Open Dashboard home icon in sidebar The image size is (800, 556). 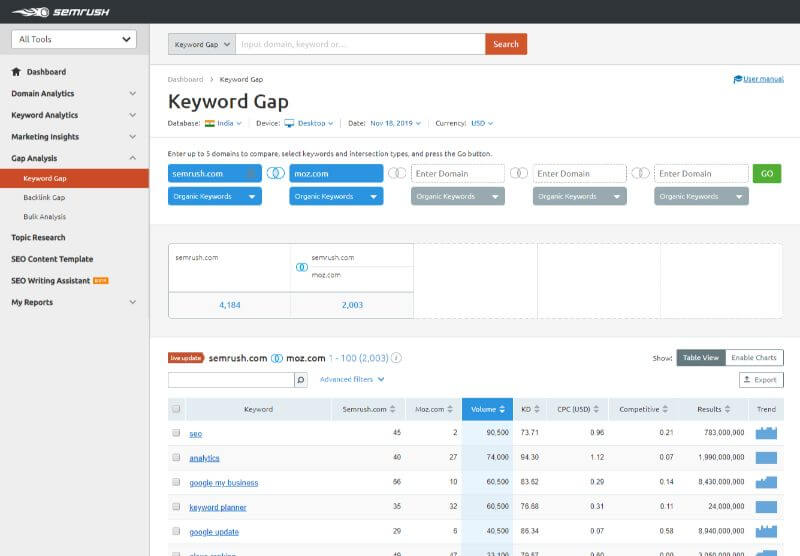pos(16,72)
